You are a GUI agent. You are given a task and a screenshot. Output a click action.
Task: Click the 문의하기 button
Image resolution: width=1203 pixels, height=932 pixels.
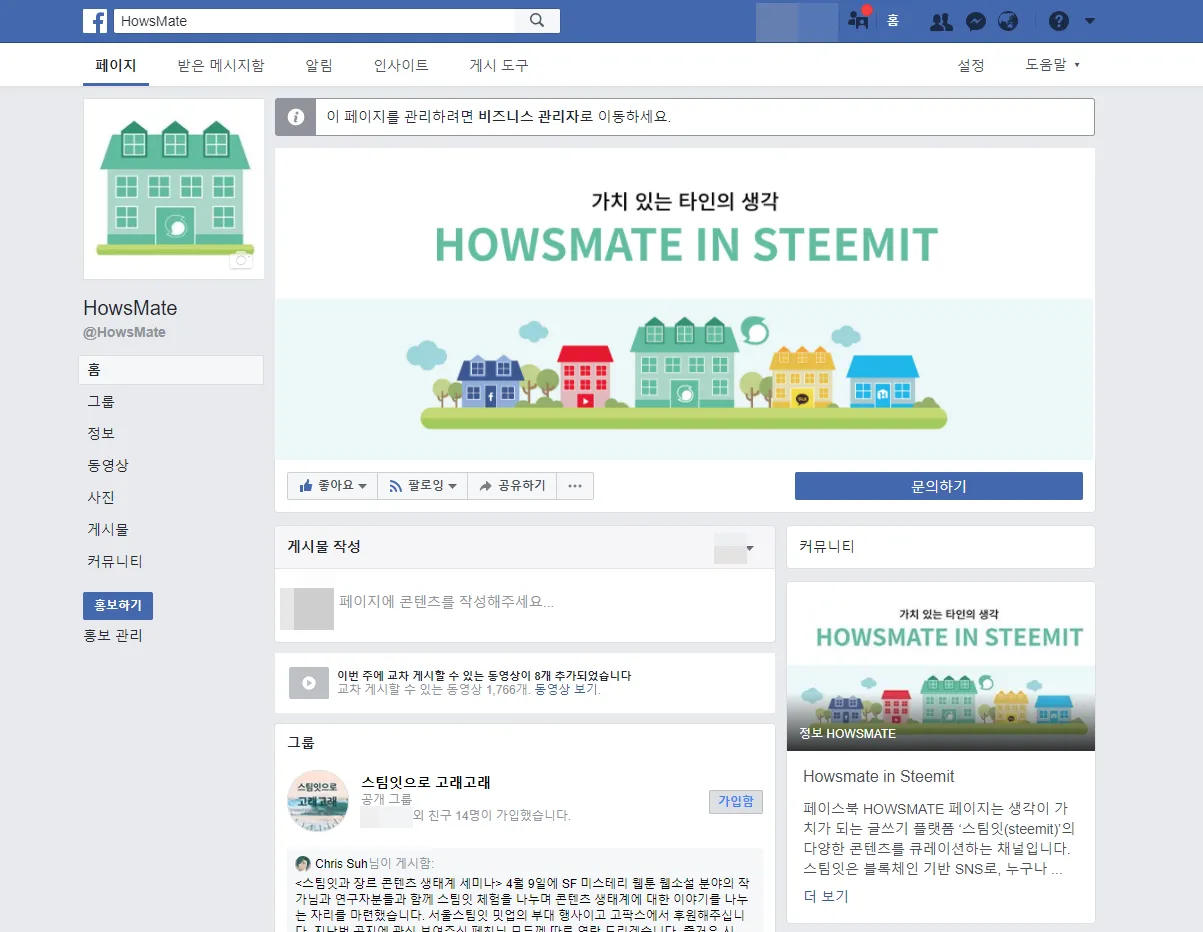[x=939, y=487]
